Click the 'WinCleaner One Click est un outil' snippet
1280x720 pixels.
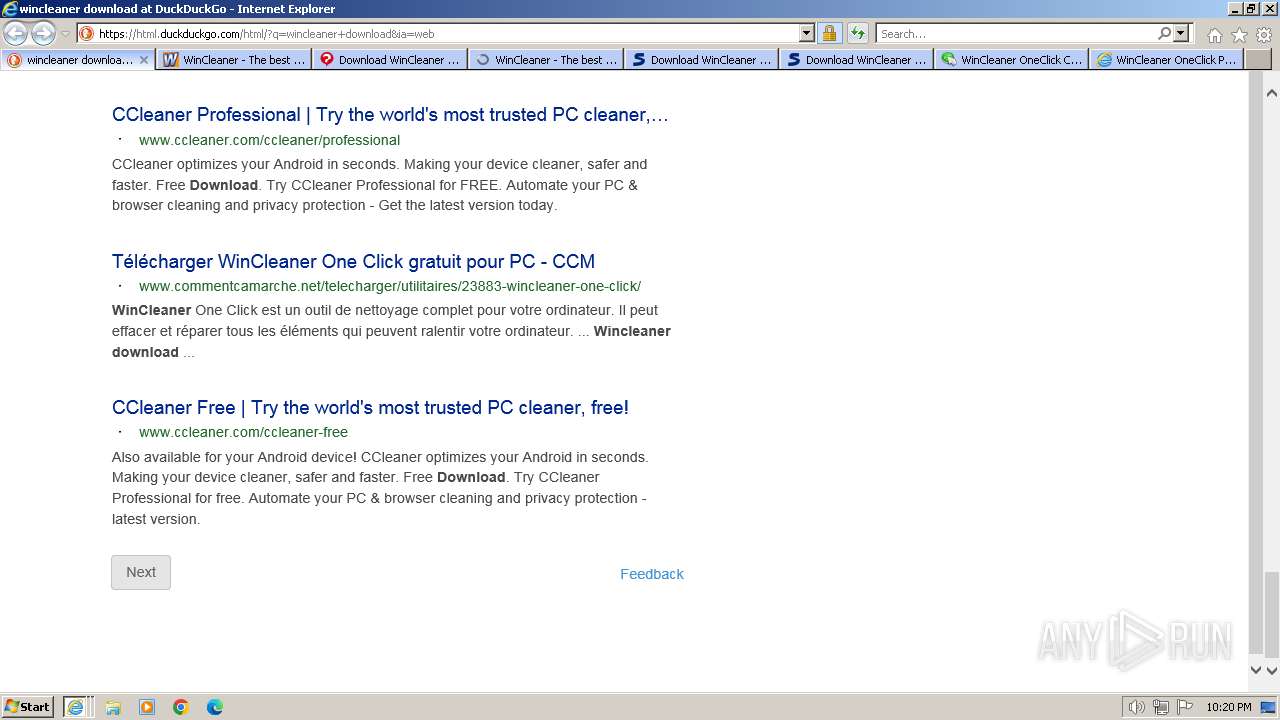(391, 331)
